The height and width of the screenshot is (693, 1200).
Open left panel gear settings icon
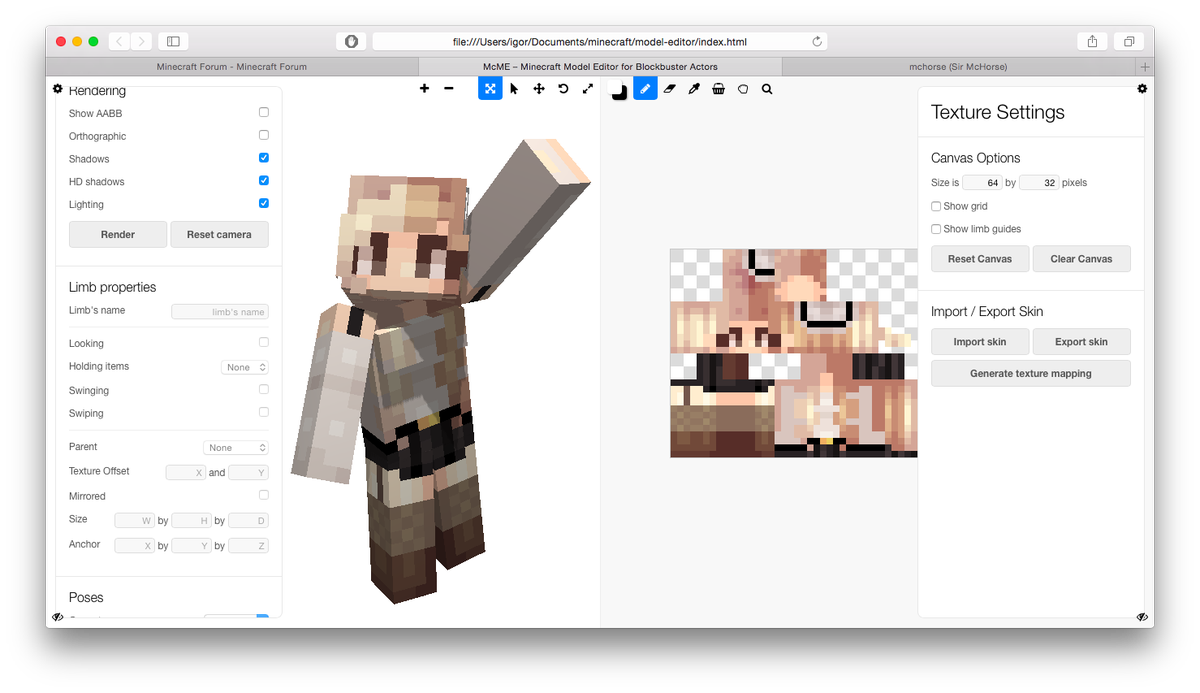tap(57, 89)
